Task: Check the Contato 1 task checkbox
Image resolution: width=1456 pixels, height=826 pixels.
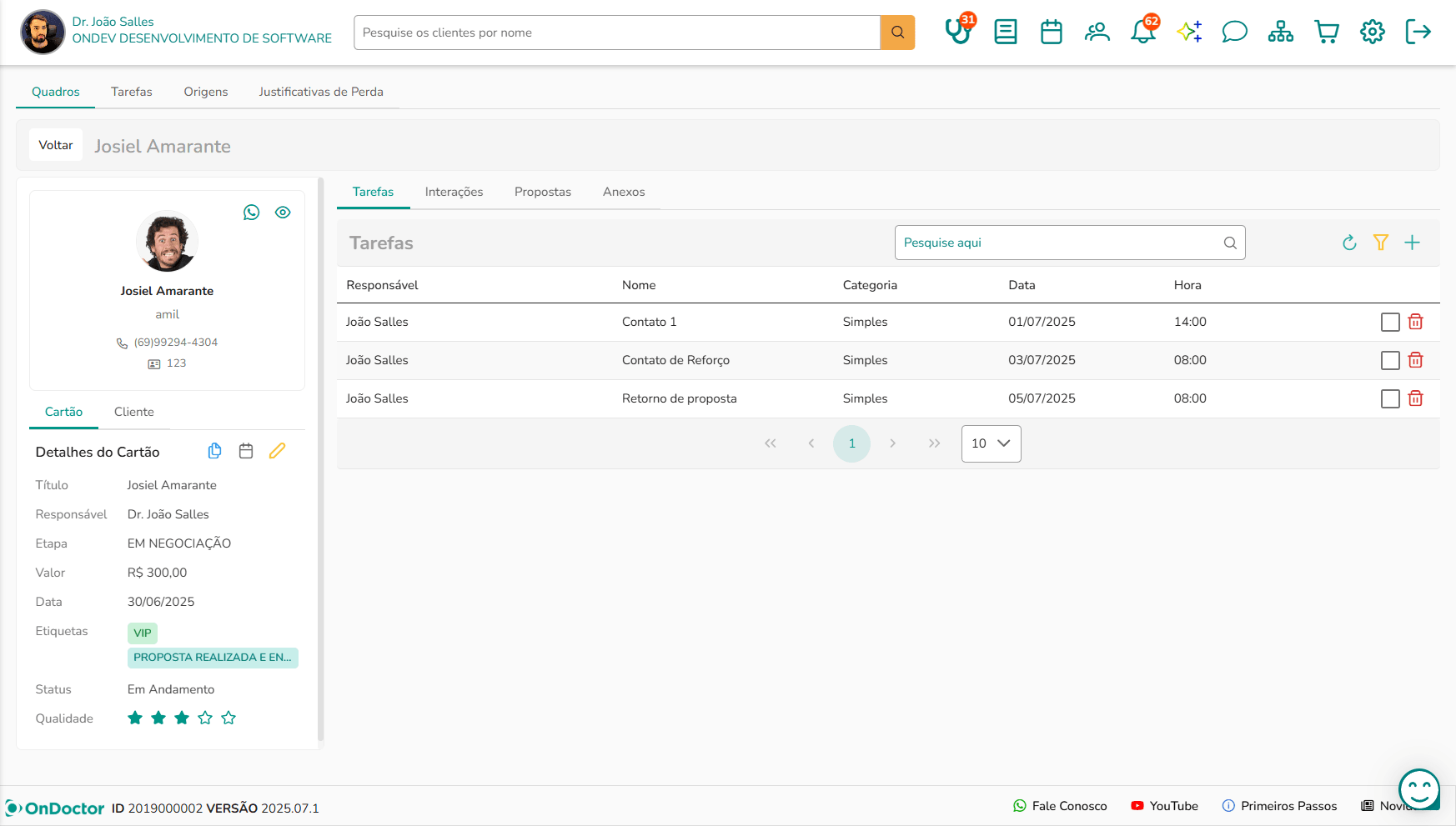Action: click(x=1390, y=322)
